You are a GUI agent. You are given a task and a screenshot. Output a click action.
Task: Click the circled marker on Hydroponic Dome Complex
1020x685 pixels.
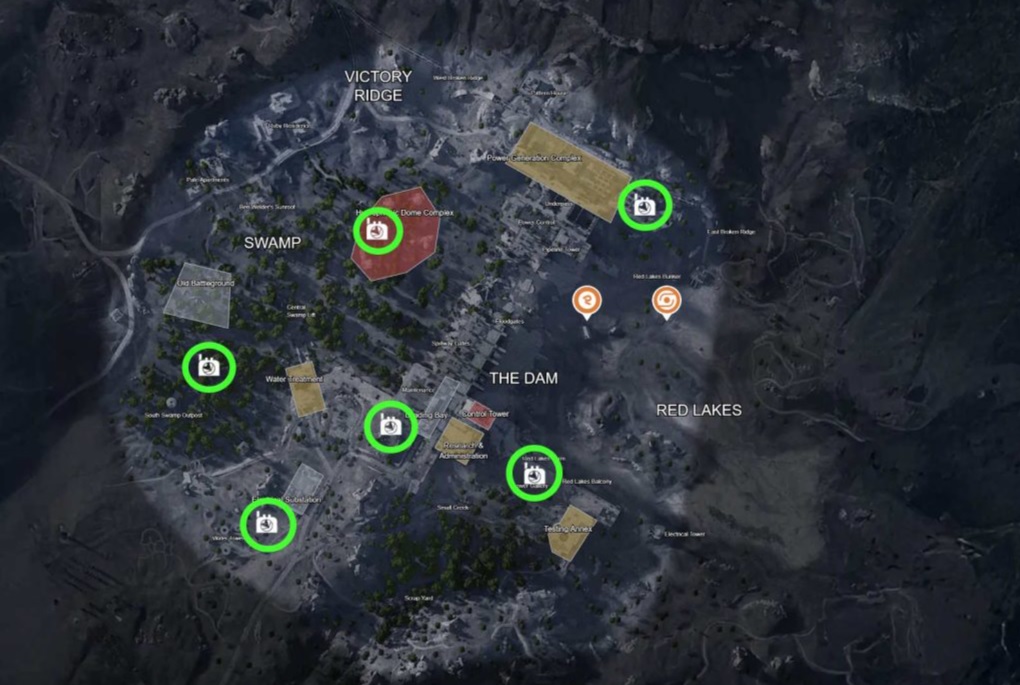[x=377, y=230]
